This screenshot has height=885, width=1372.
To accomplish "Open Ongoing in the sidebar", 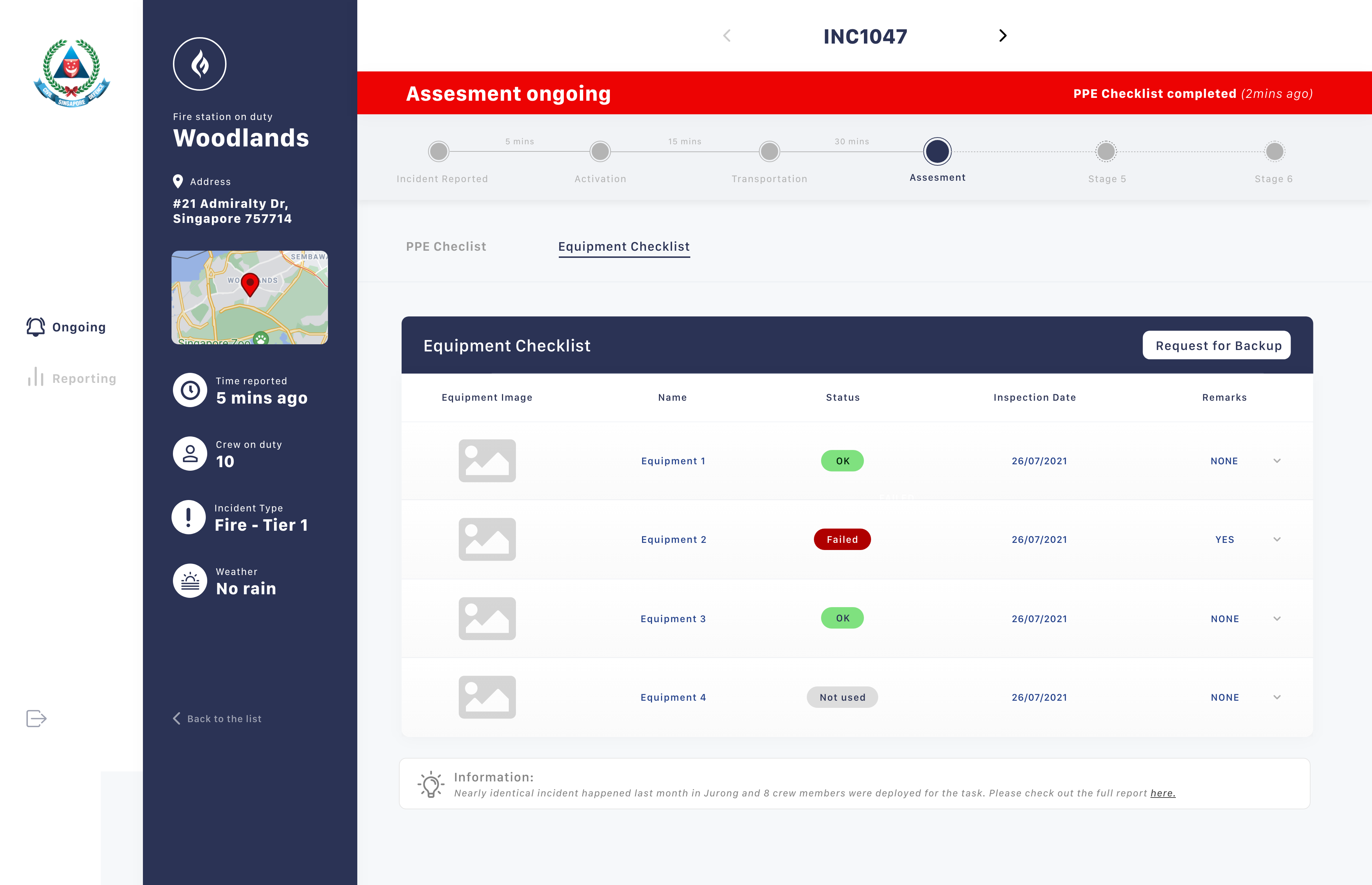I will pos(66,327).
